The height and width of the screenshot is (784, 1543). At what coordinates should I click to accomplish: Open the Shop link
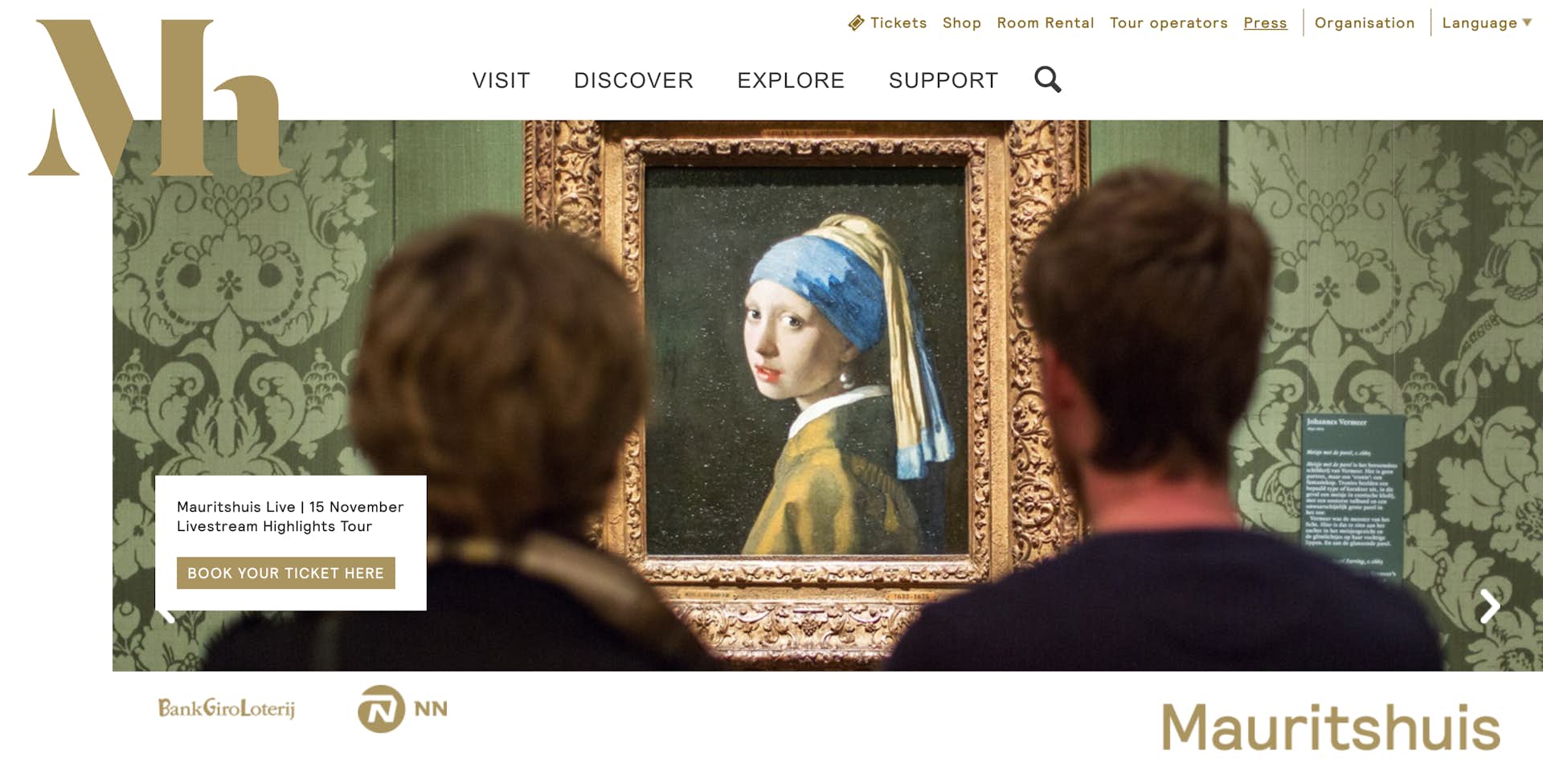coord(962,23)
